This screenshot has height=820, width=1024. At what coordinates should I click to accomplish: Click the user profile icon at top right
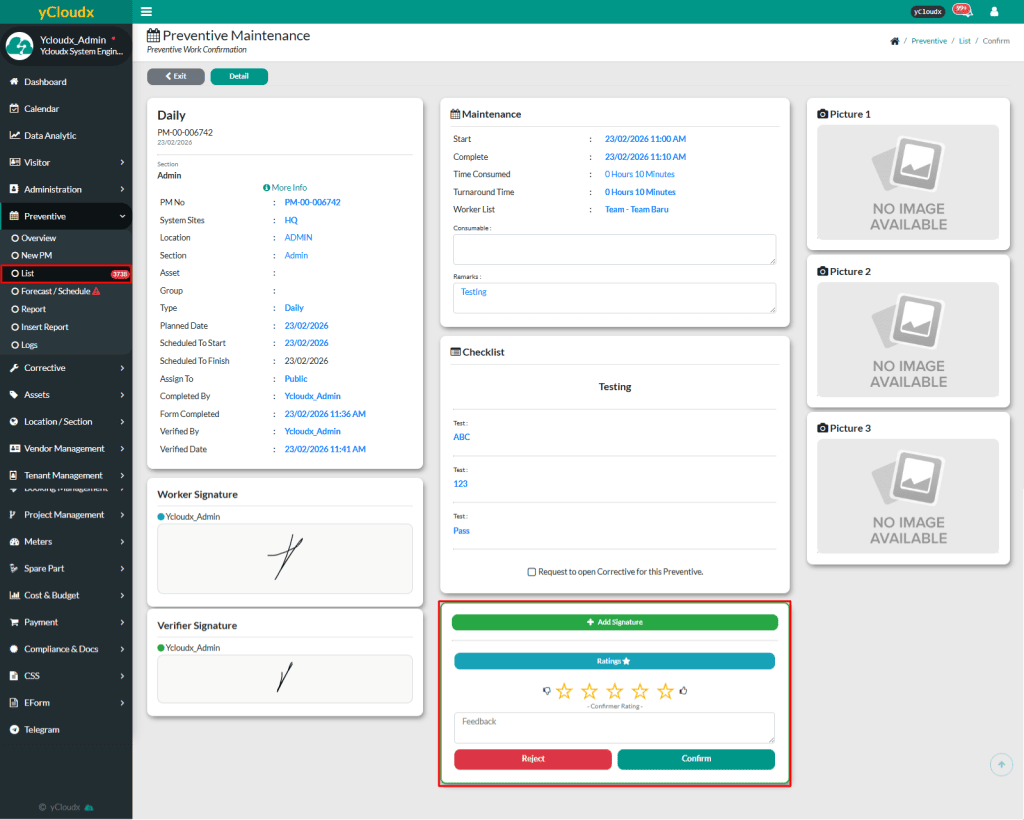tap(994, 12)
